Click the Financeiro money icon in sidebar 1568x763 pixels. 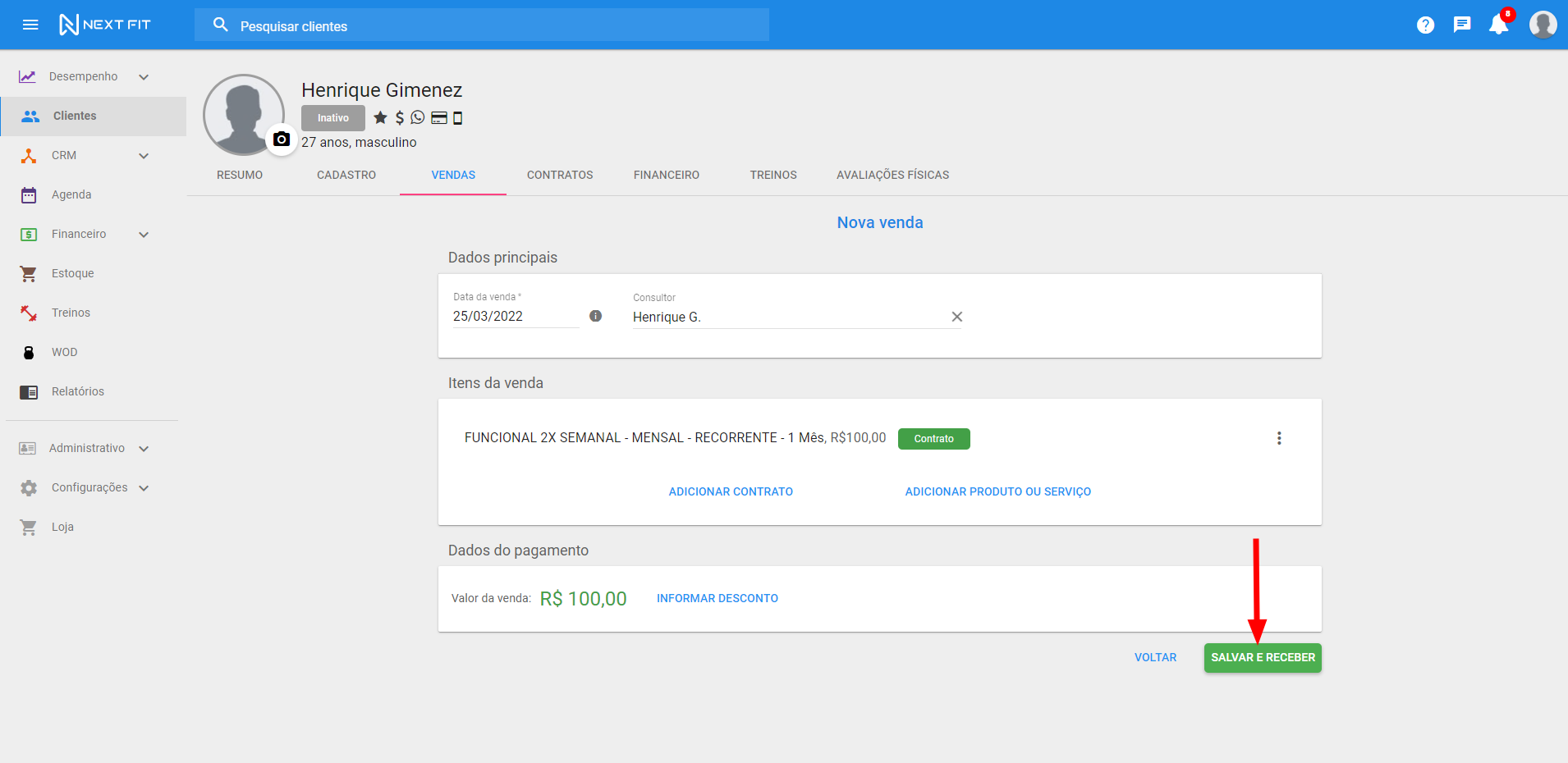pos(29,234)
